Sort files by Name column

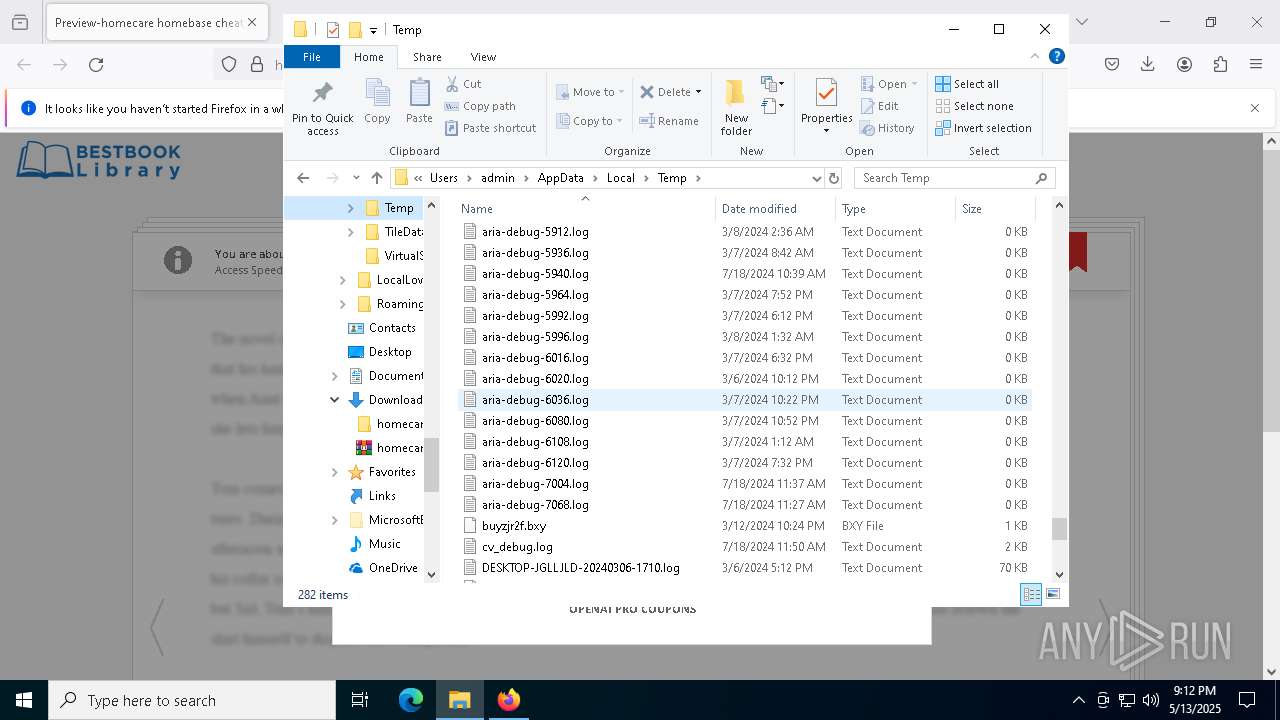[585, 209]
